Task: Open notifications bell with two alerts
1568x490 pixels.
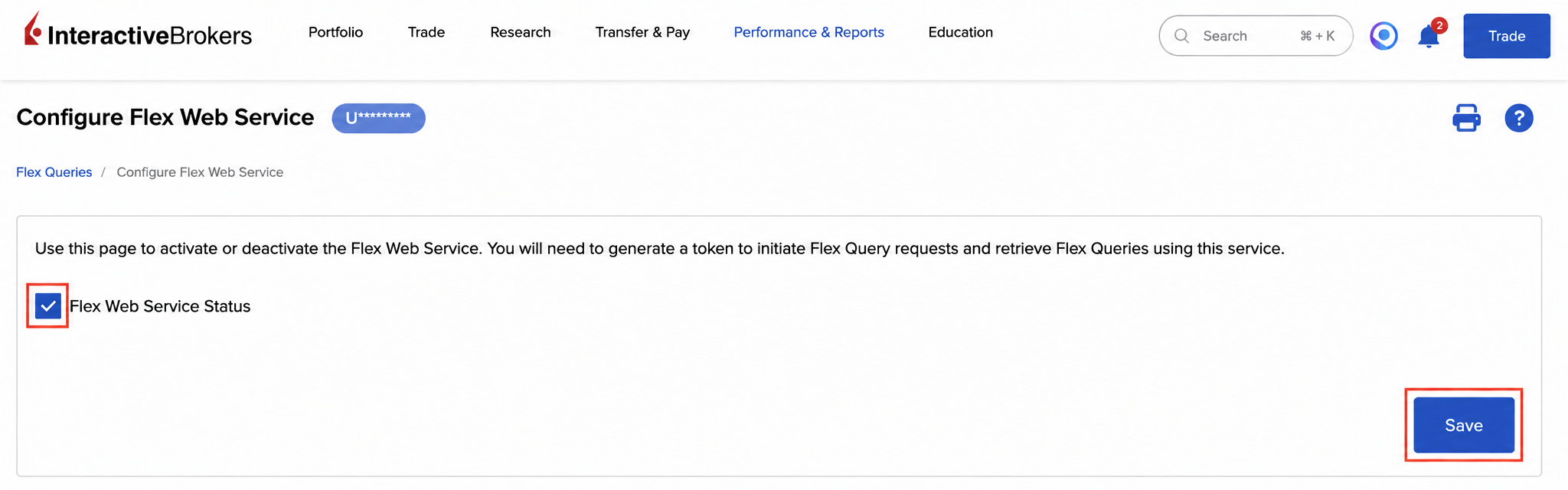Action: click(1430, 34)
